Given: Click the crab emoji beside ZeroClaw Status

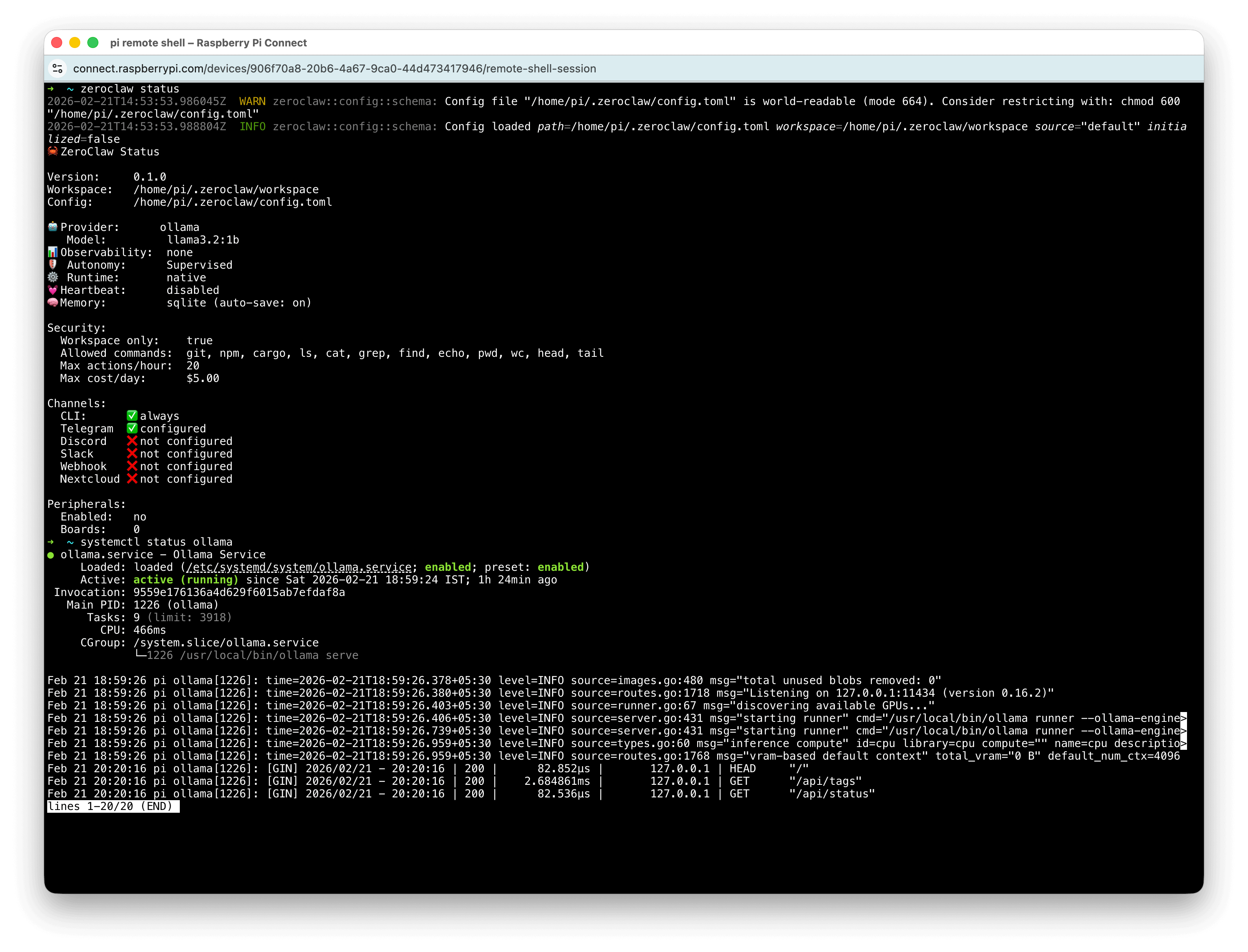Looking at the screenshot, I should tap(53, 151).
